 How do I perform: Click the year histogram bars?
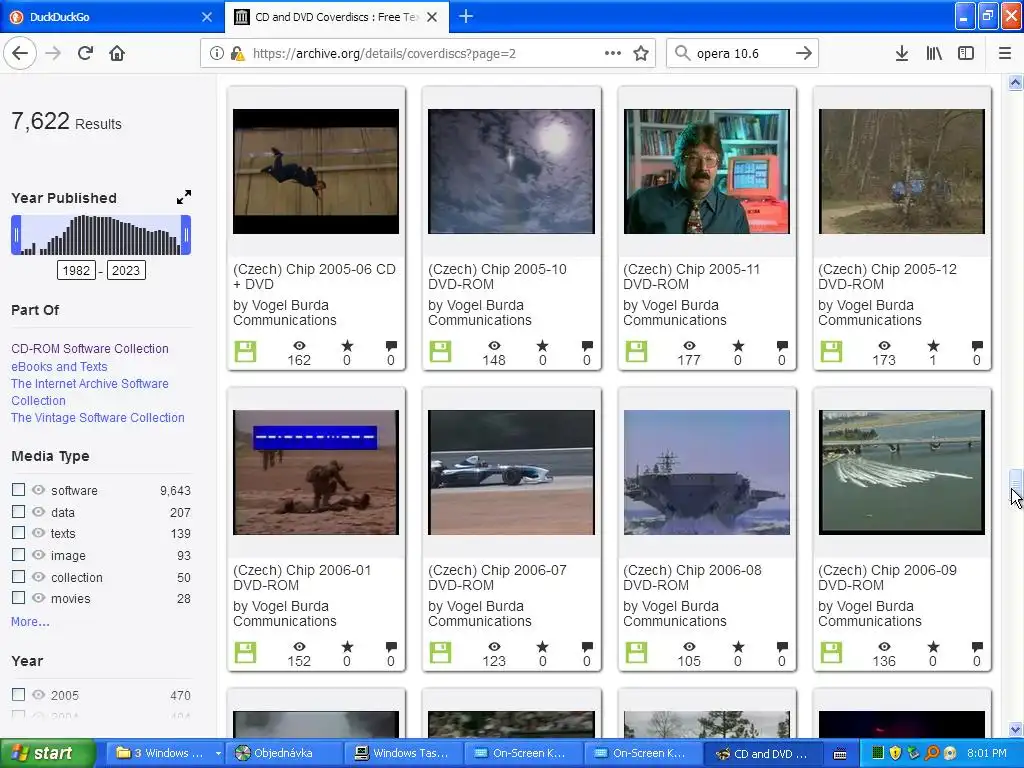(101, 235)
